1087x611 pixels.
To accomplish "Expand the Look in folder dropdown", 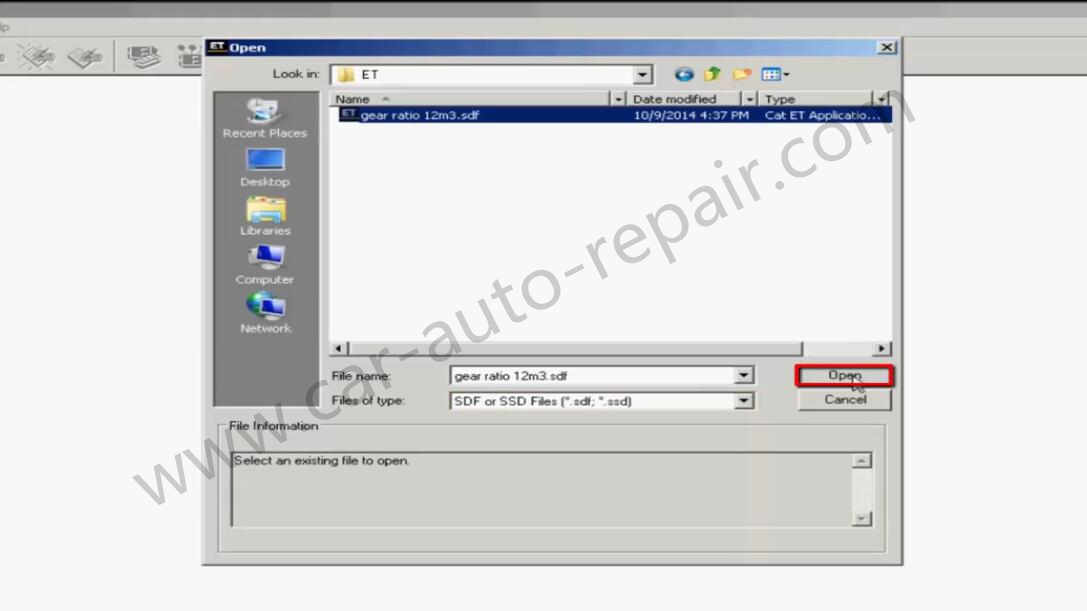I will (x=643, y=75).
